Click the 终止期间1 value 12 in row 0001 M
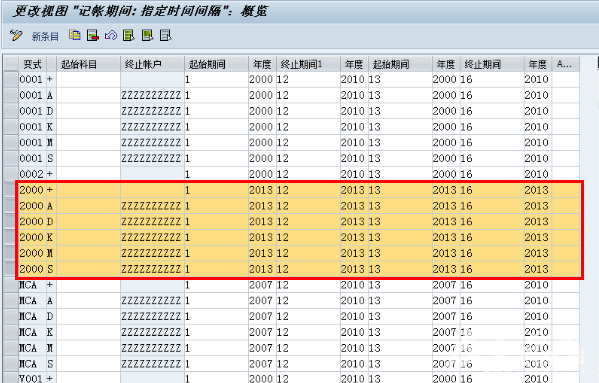The height and width of the screenshot is (383, 599). tap(308, 142)
